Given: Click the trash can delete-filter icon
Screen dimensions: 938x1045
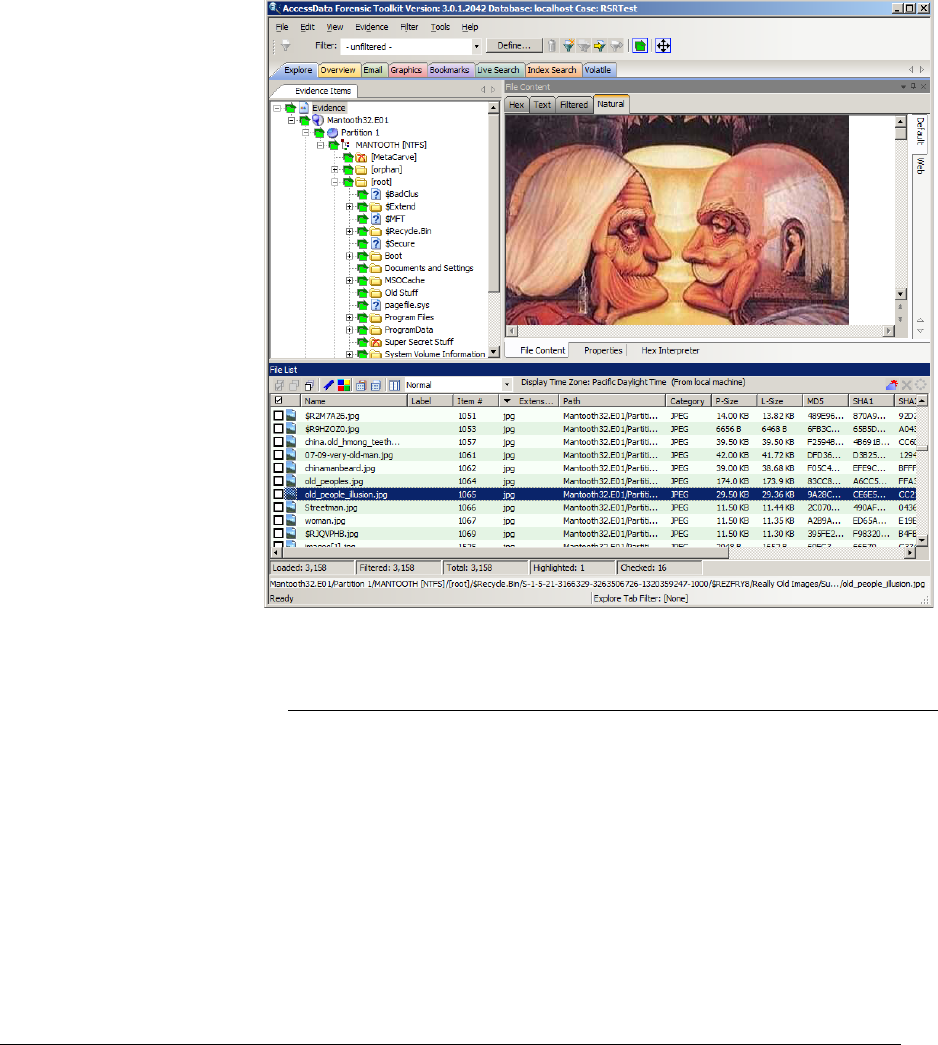Looking at the screenshot, I should point(552,46).
